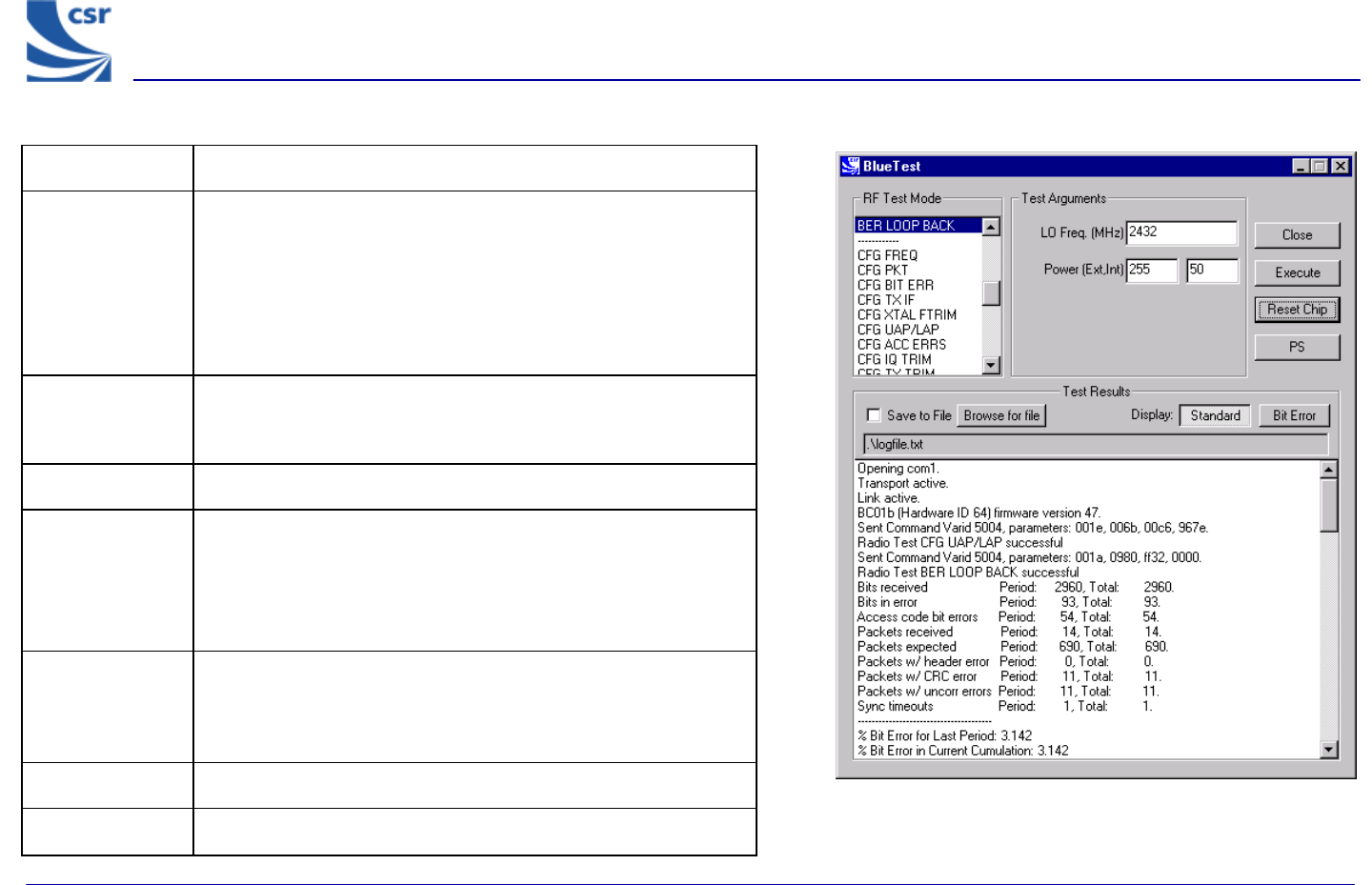
Task: Click the BlueTest title bar app icon
Action: click(x=851, y=166)
